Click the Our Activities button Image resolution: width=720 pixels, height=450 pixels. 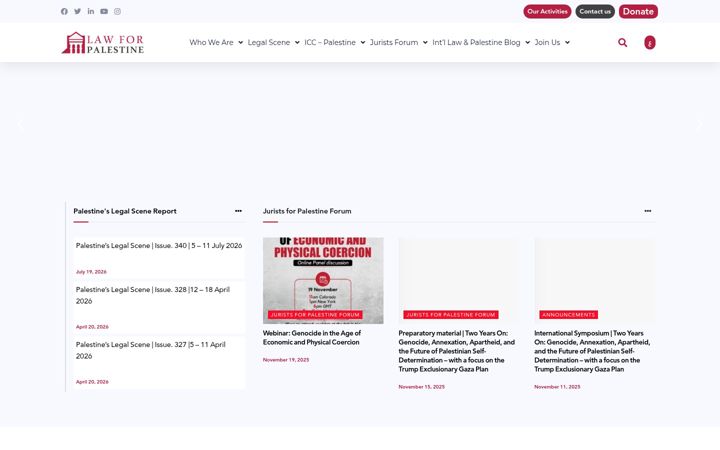point(547,11)
